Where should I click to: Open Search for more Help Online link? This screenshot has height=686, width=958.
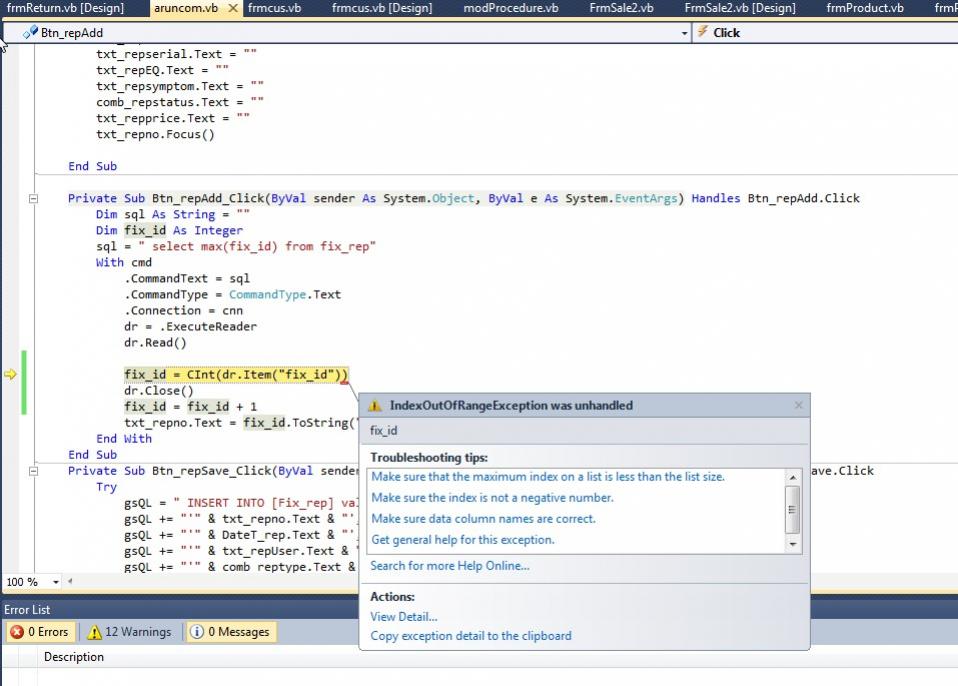click(x=449, y=566)
